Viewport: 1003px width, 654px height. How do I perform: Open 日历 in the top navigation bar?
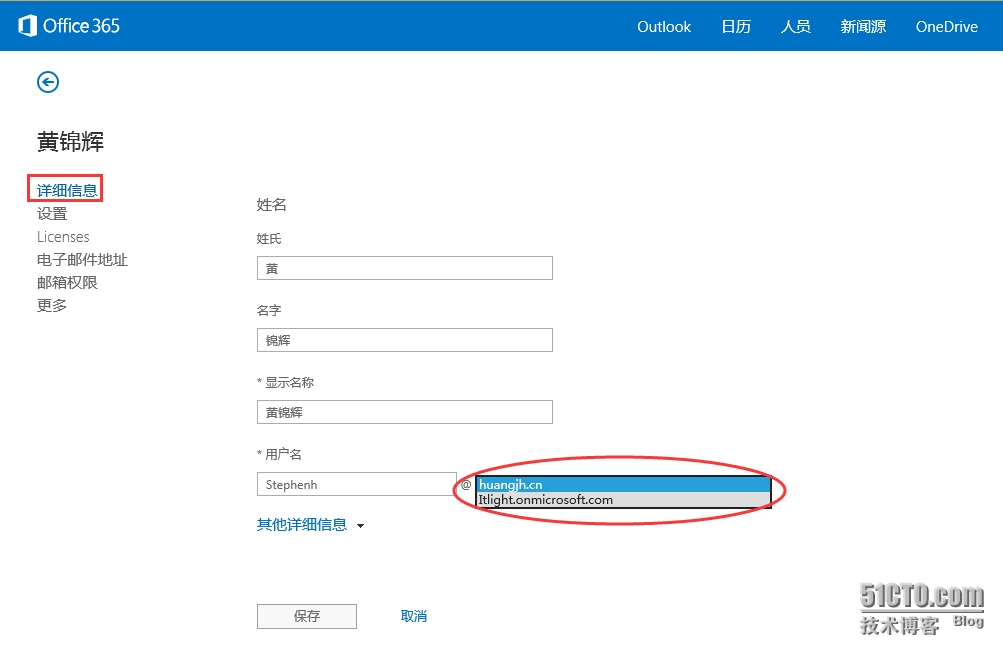(x=736, y=27)
